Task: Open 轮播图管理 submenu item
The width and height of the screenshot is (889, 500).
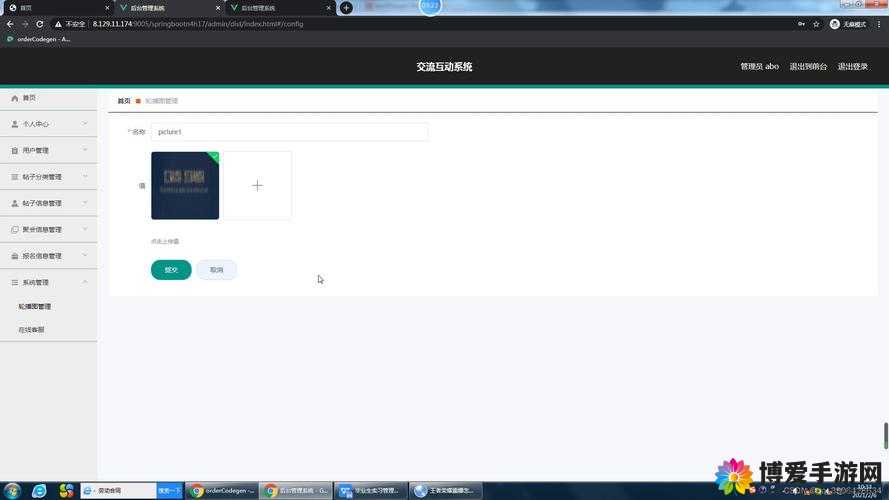Action: (x=35, y=306)
